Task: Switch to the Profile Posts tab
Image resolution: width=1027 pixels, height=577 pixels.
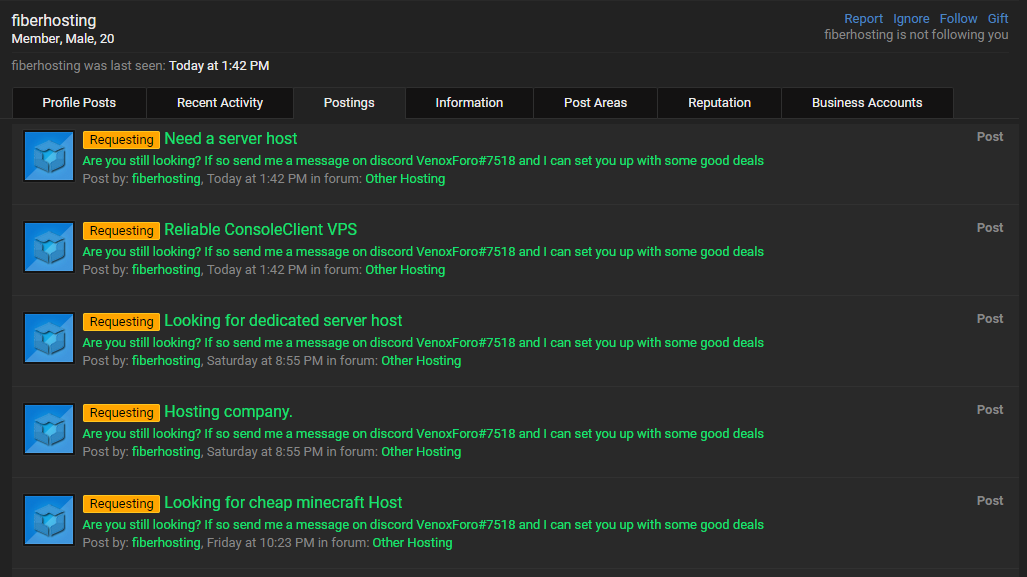Action: [x=79, y=103]
